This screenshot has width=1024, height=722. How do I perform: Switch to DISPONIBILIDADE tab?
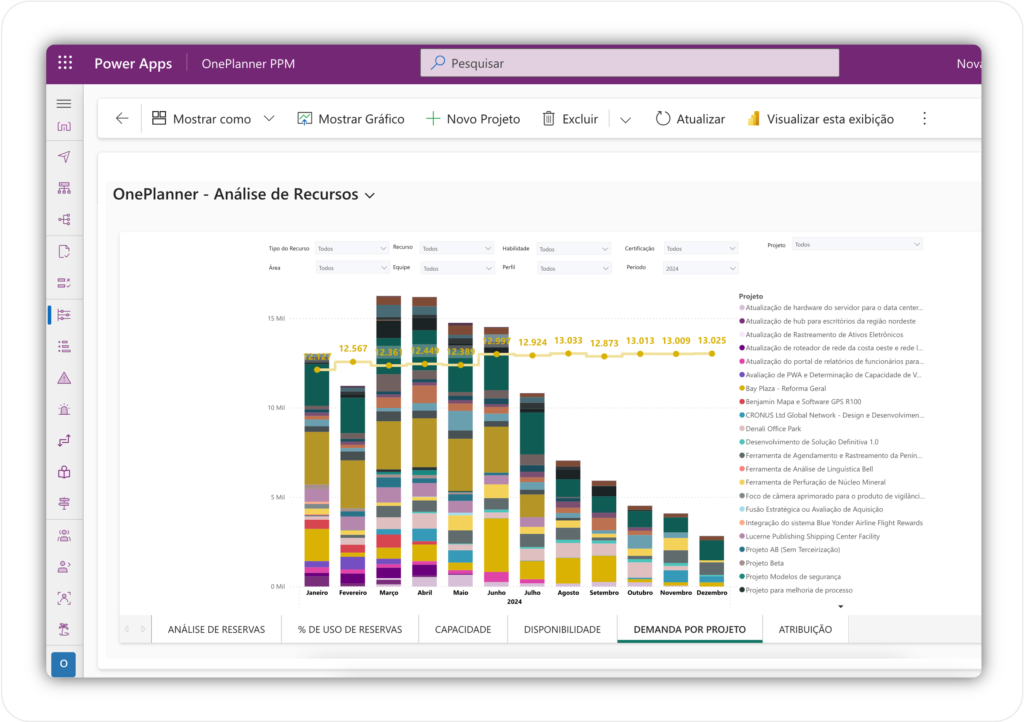point(562,629)
